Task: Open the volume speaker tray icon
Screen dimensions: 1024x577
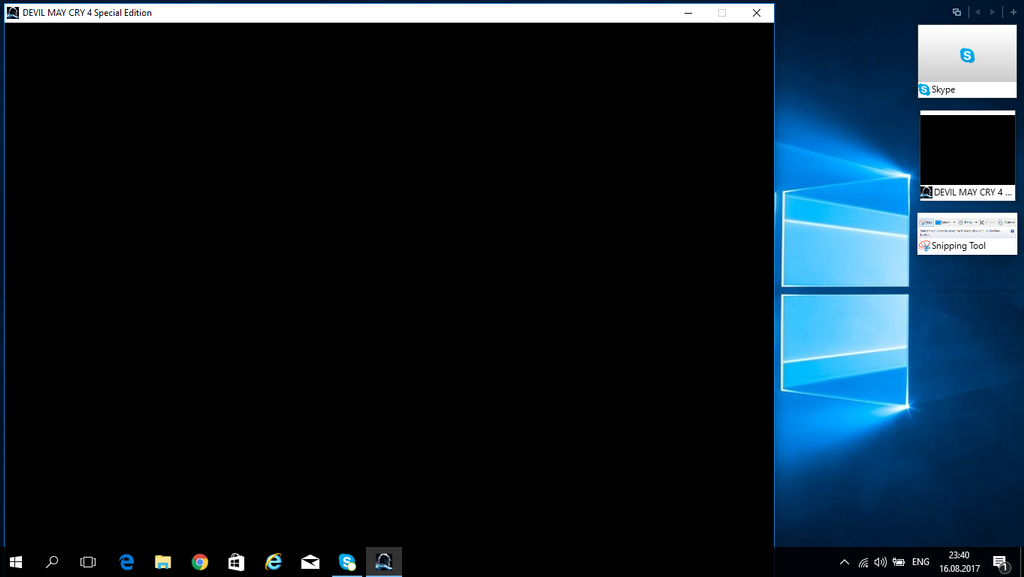Action: point(880,562)
